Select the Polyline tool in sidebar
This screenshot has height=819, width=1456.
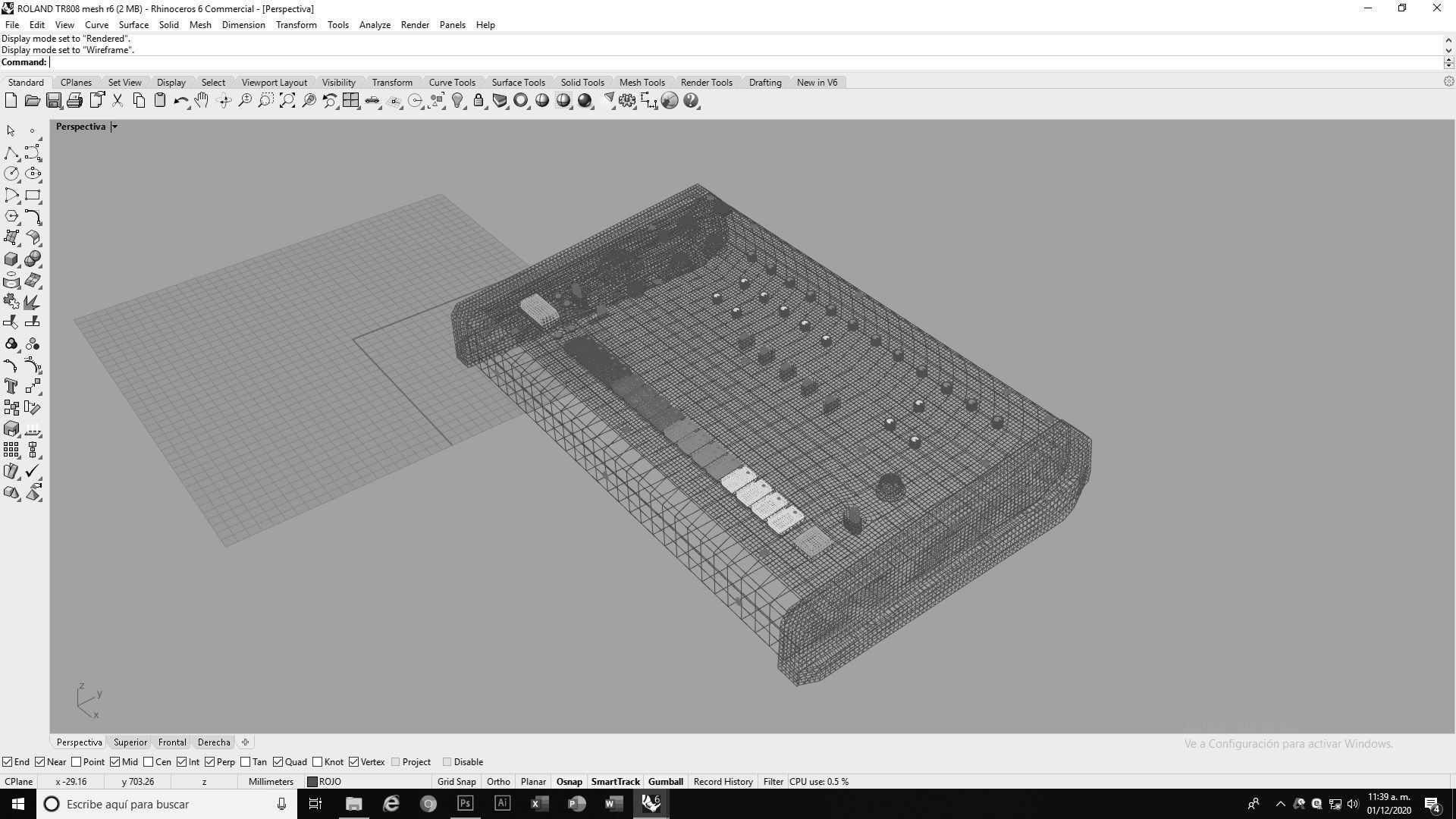coord(11,153)
